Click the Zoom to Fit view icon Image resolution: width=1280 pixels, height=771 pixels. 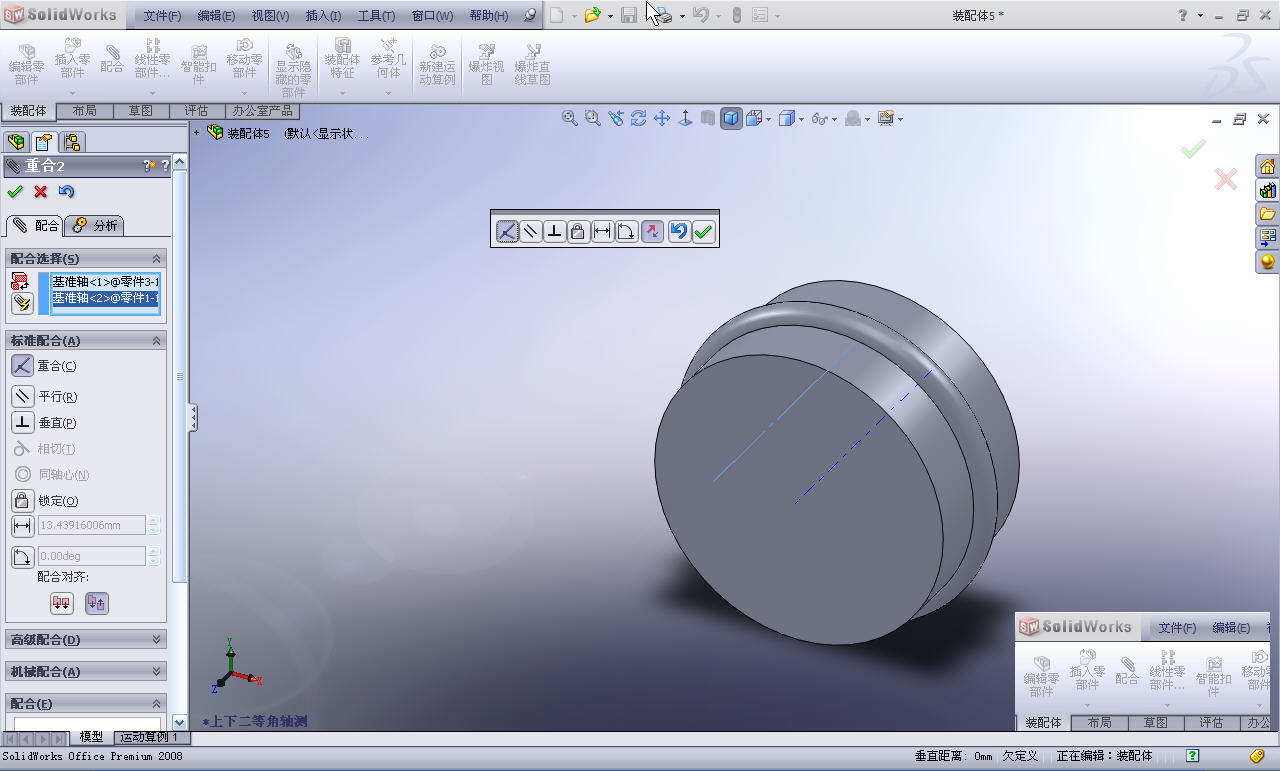pos(570,118)
